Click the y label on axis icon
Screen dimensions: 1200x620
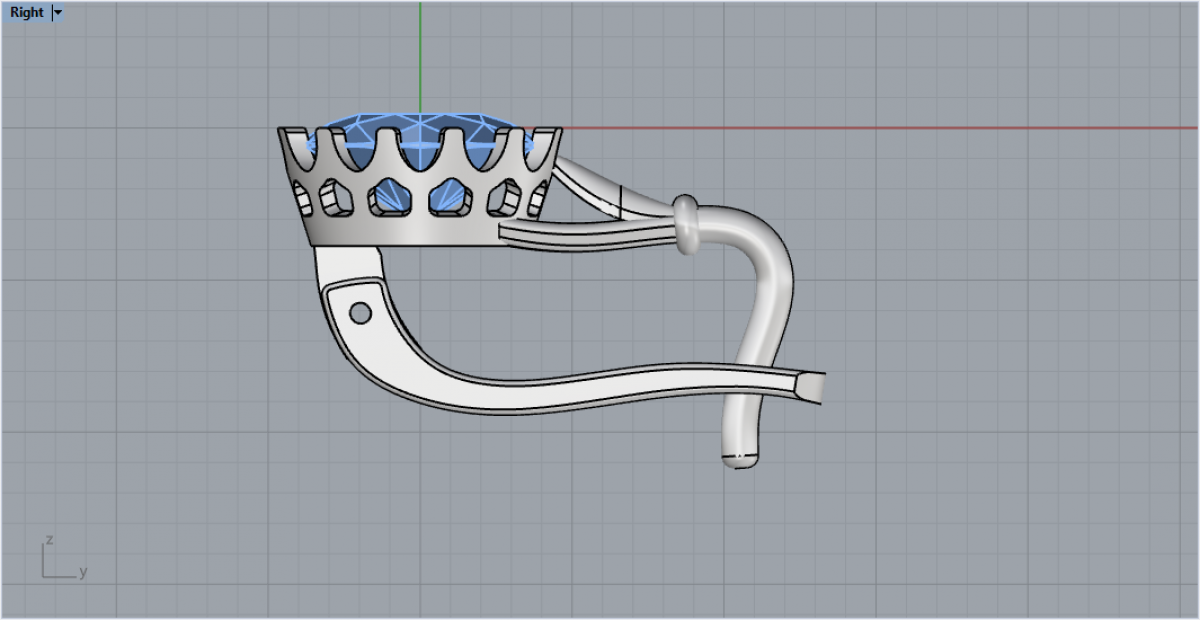tap(83, 573)
